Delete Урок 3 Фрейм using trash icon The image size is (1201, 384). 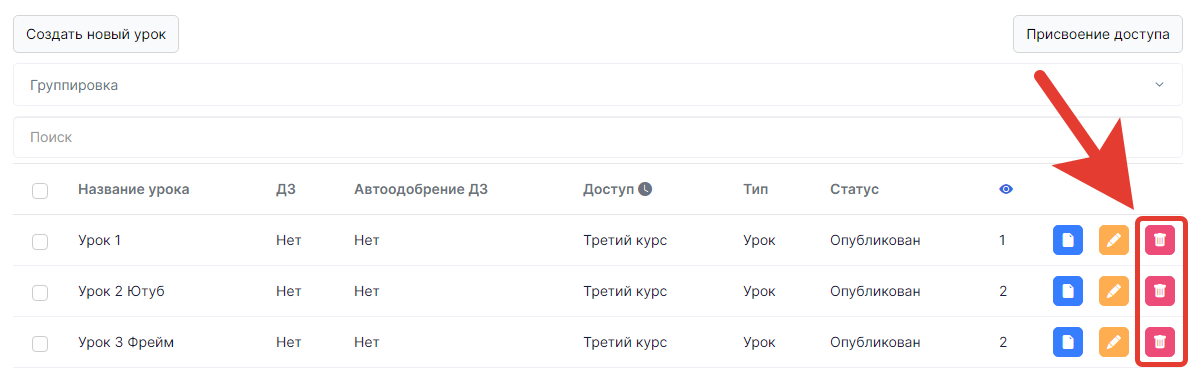coord(1159,342)
